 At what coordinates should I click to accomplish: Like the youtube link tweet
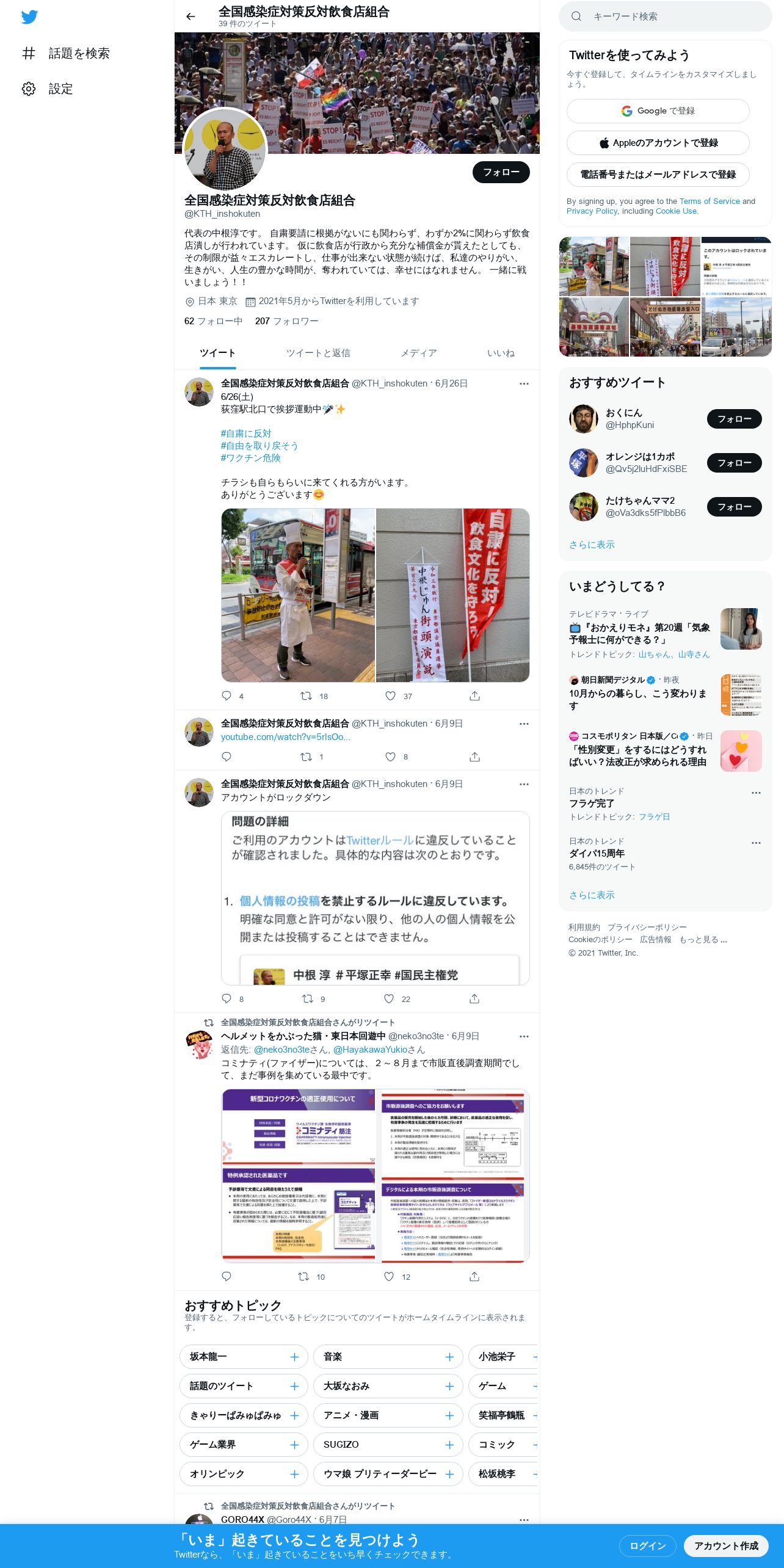[x=390, y=757]
